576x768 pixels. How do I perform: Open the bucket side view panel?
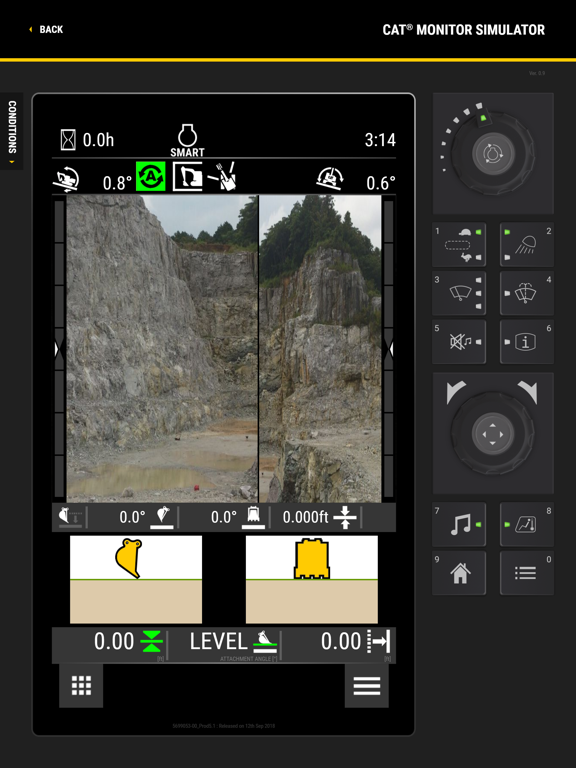(x=136, y=579)
